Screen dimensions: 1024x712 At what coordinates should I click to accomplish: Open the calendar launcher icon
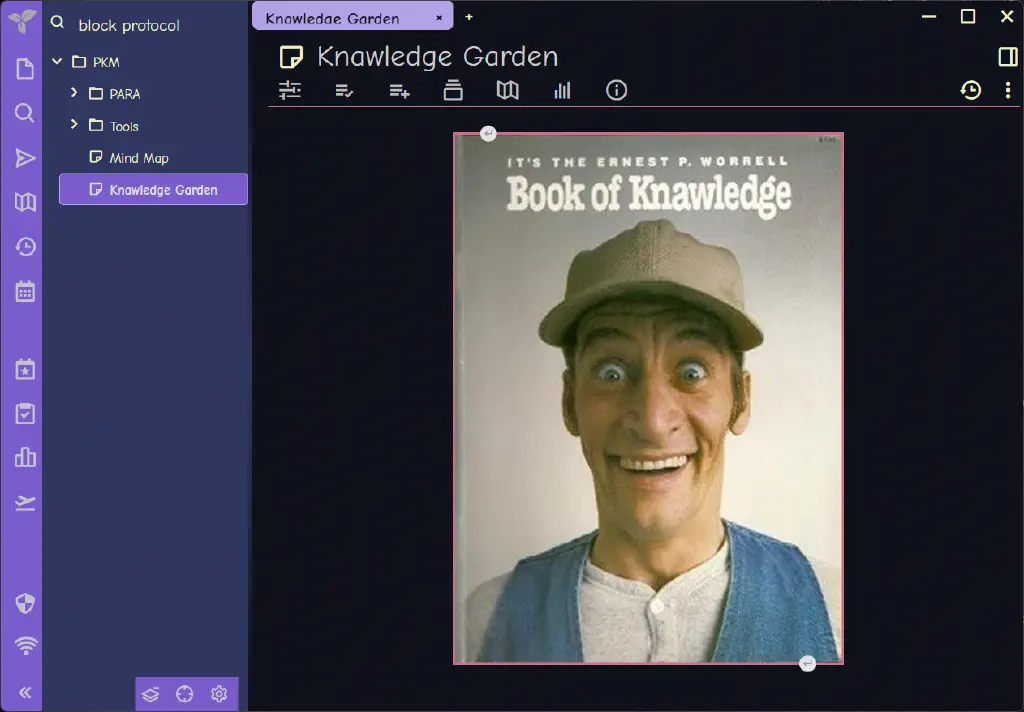pos(25,291)
